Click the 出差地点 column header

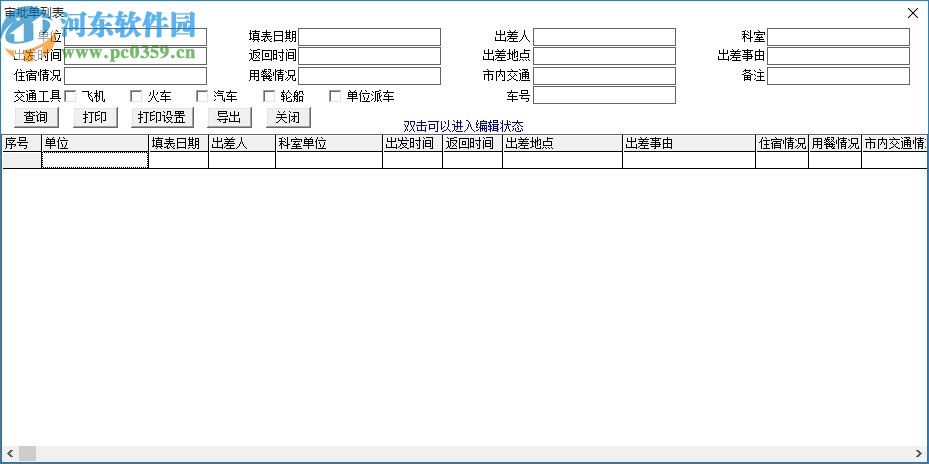pyautogui.click(x=562, y=143)
